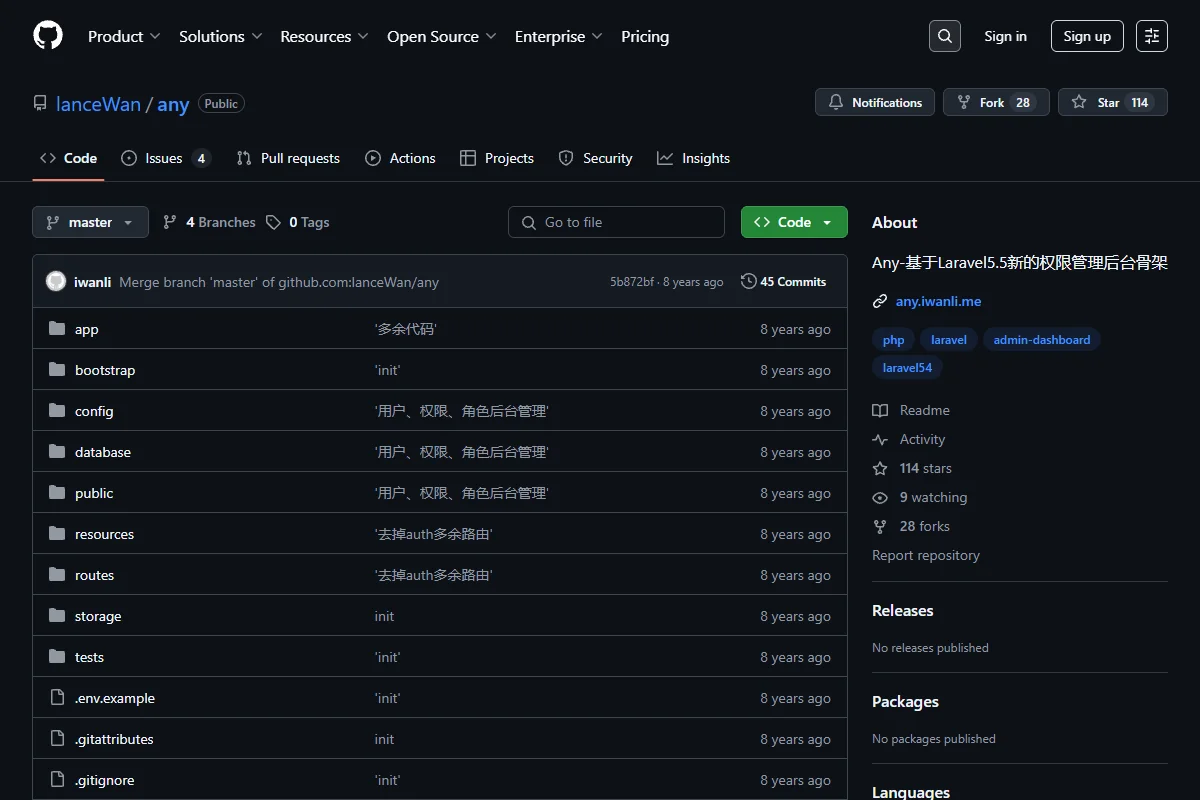Viewport: 1200px width, 800px height.
Task: Expand the green Code dropdown button
Action: [x=794, y=222]
